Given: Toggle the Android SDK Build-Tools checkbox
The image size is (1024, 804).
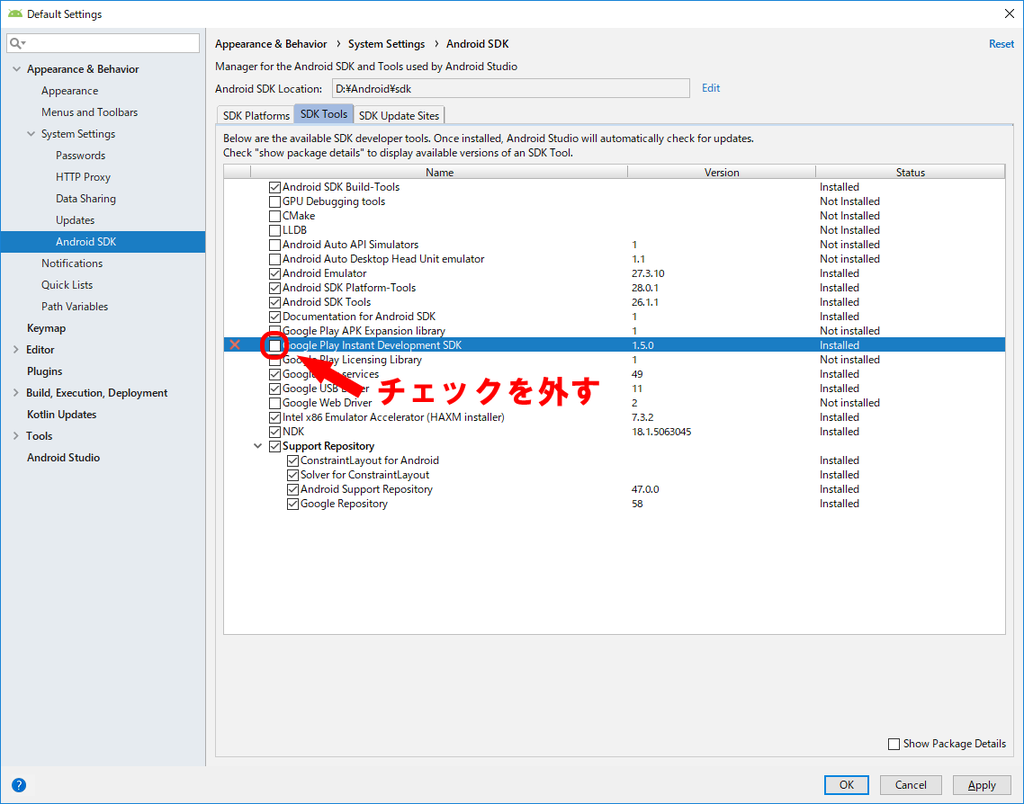Looking at the screenshot, I should (275, 187).
